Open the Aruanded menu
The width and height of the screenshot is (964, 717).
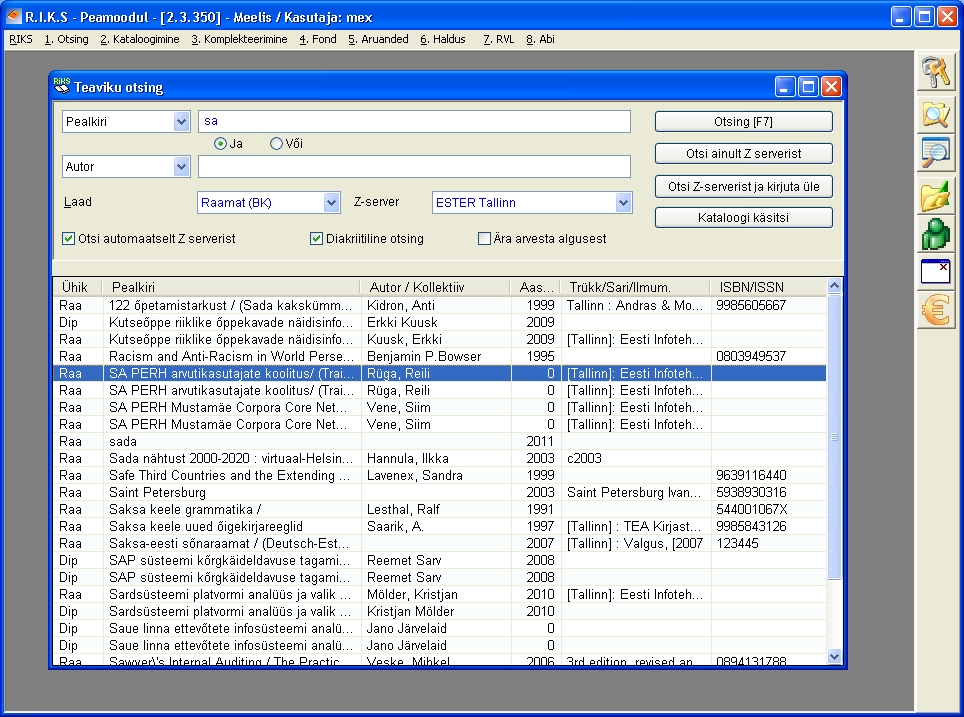point(378,40)
